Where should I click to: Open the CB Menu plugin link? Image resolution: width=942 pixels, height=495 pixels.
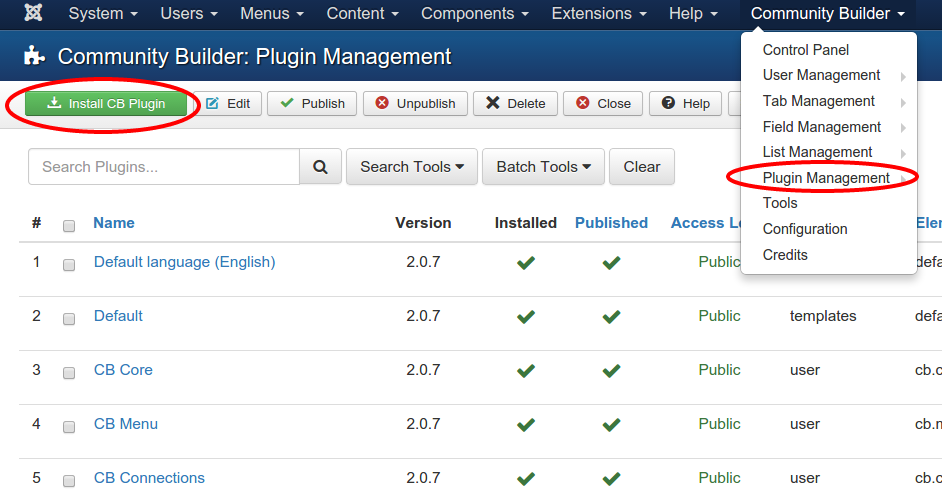(x=126, y=424)
